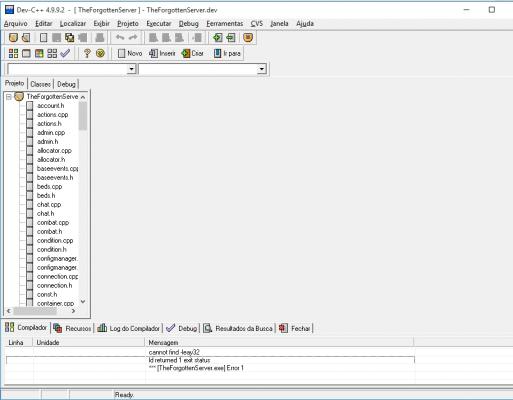513x400 pixels.
Task: Open the Log do Compilador tab
Action: 128,328
